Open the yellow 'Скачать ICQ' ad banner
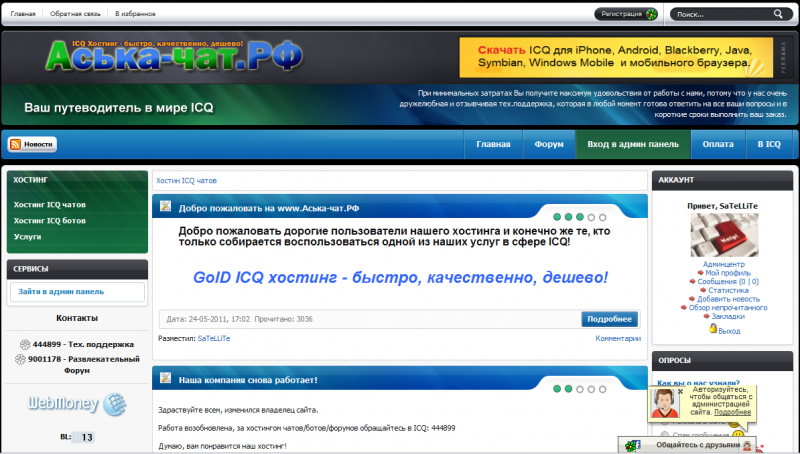Screen dimensions: 800x454 (616, 57)
